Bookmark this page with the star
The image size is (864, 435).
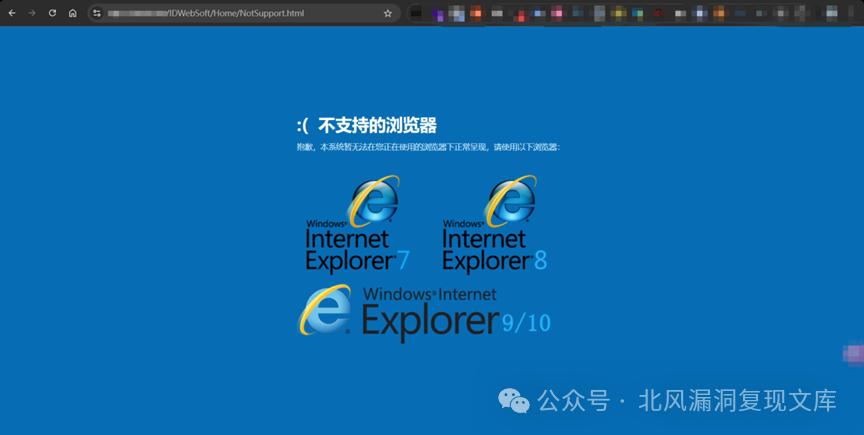click(x=388, y=13)
